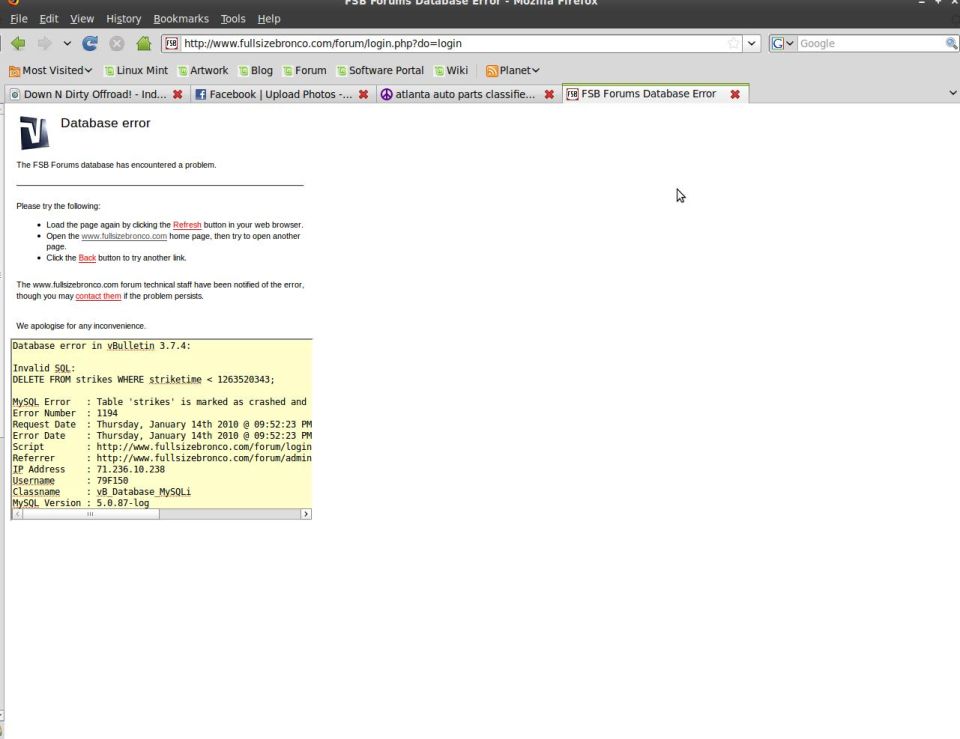The image size is (960, 739).
Task: Click the contact them link
Action: coord(98,296)
